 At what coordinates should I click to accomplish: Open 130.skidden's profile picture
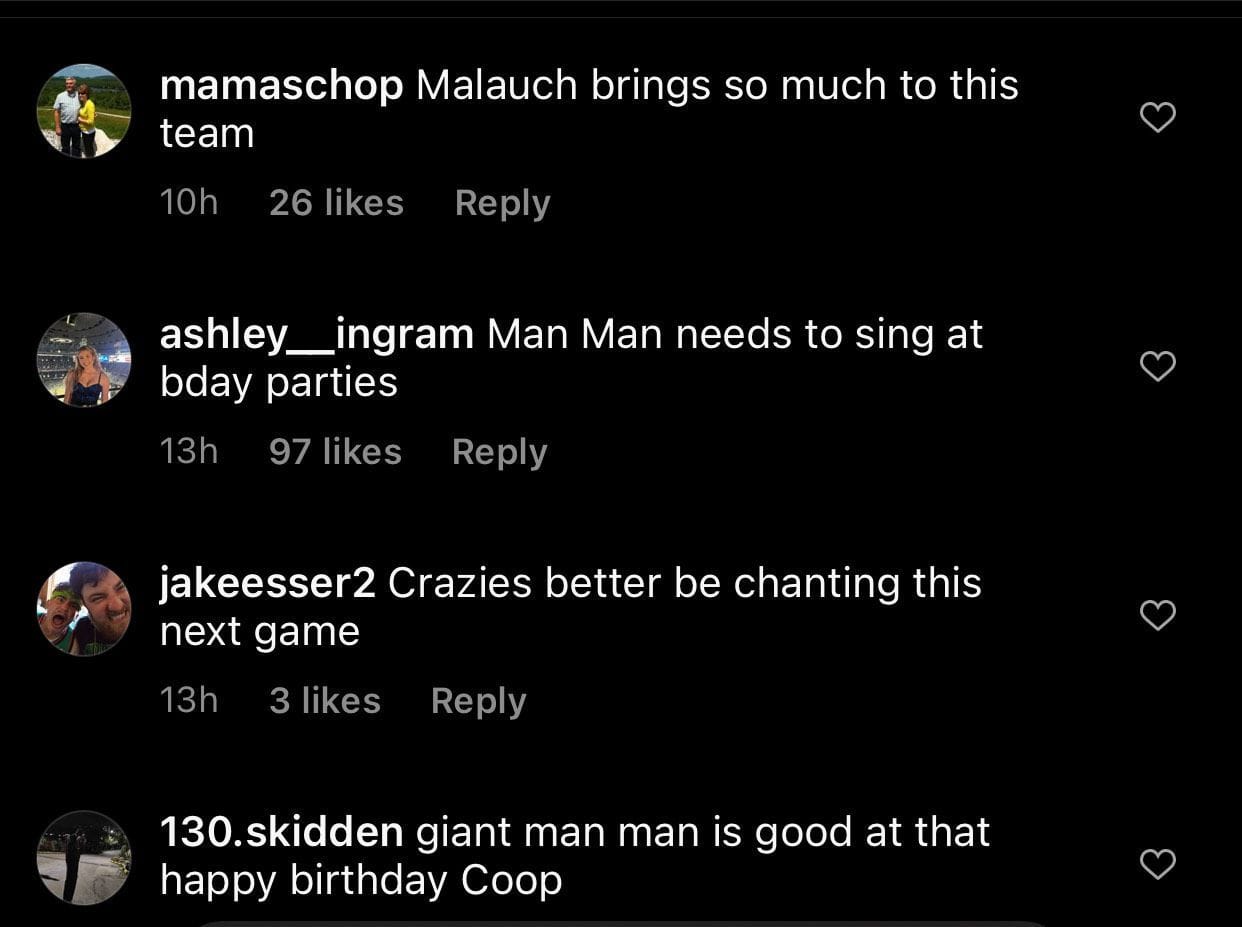(84, 858)
